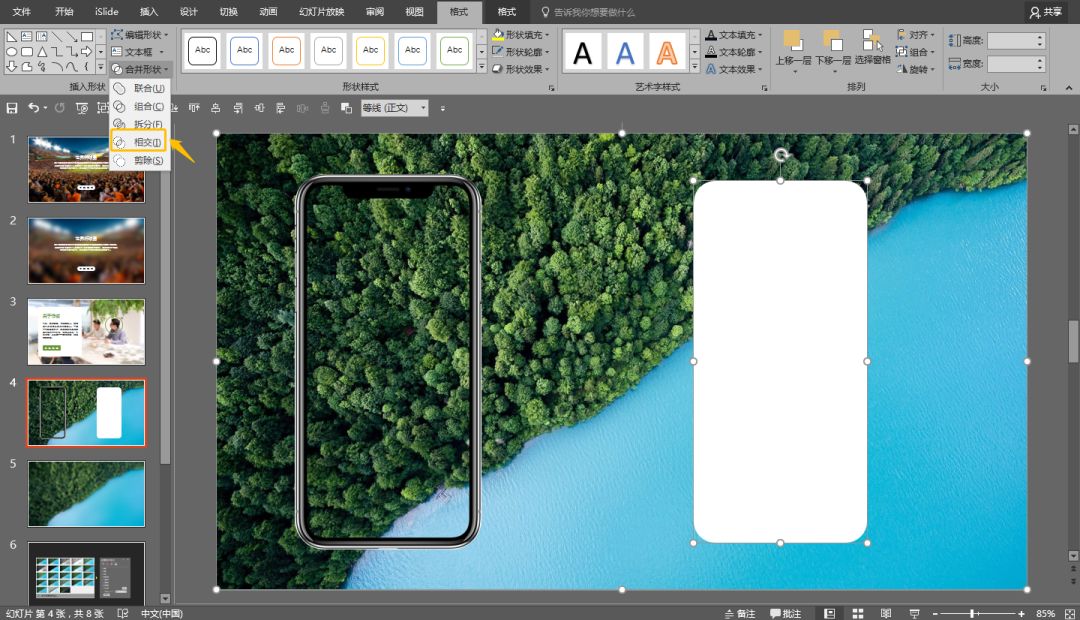Viewport: 1080px width, 620px height.
Task: Click the white rounded rectangle shape
Action: (x=780, y=362)
